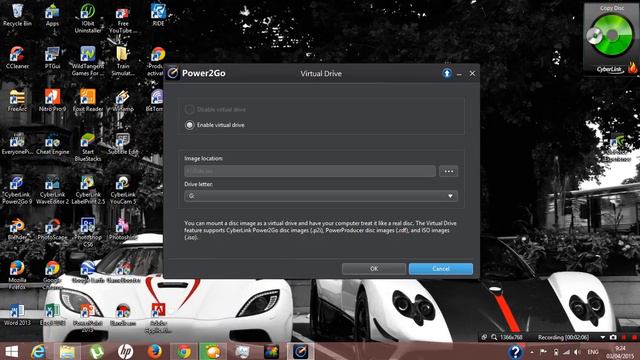
Task: Launch PhotoScape from the desktop
Action: (52, 229)
